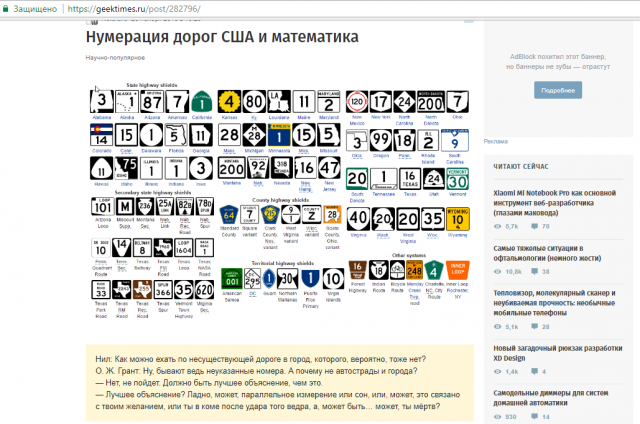The width and height of the screenshot is (640, 424).
Task: Click the 10,8k views count
Action: pyautogui.click(x=513, y=271)
